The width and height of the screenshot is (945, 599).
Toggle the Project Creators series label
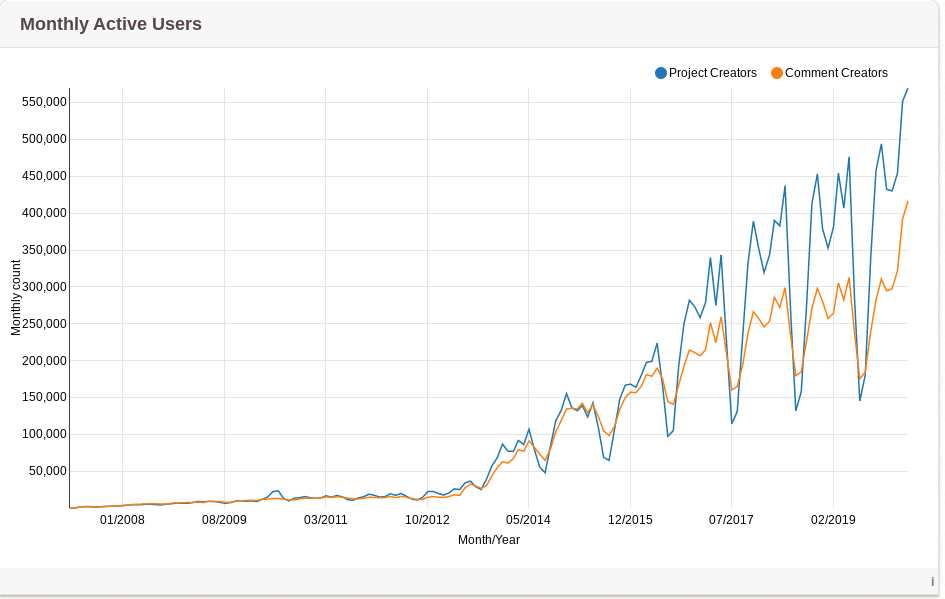pyautogui.click(x=712, y=73)
